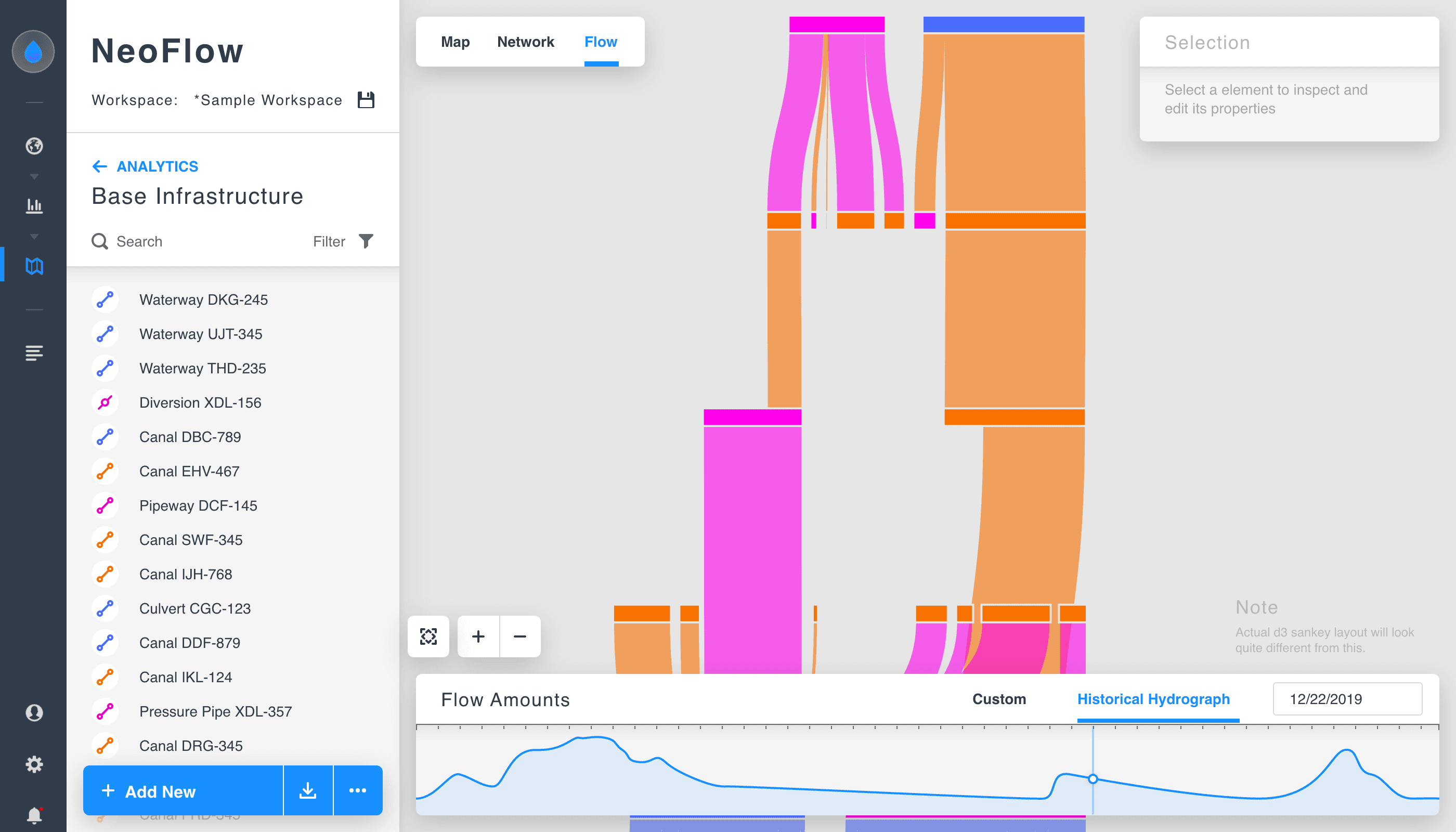Zoom in with the plus button
This screenshot has width=1456, height=832.
[x=478, y=636]
